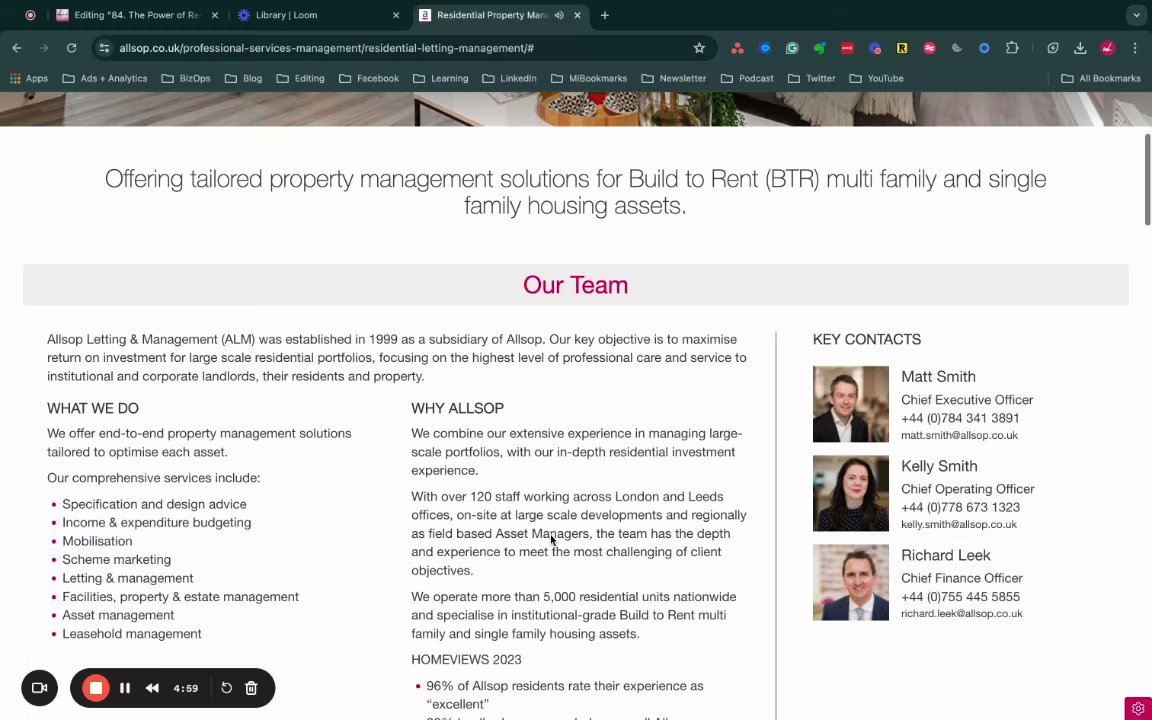Mute audio on the Residential Property tab
1152x720 pixels.
tap(559, 15)
